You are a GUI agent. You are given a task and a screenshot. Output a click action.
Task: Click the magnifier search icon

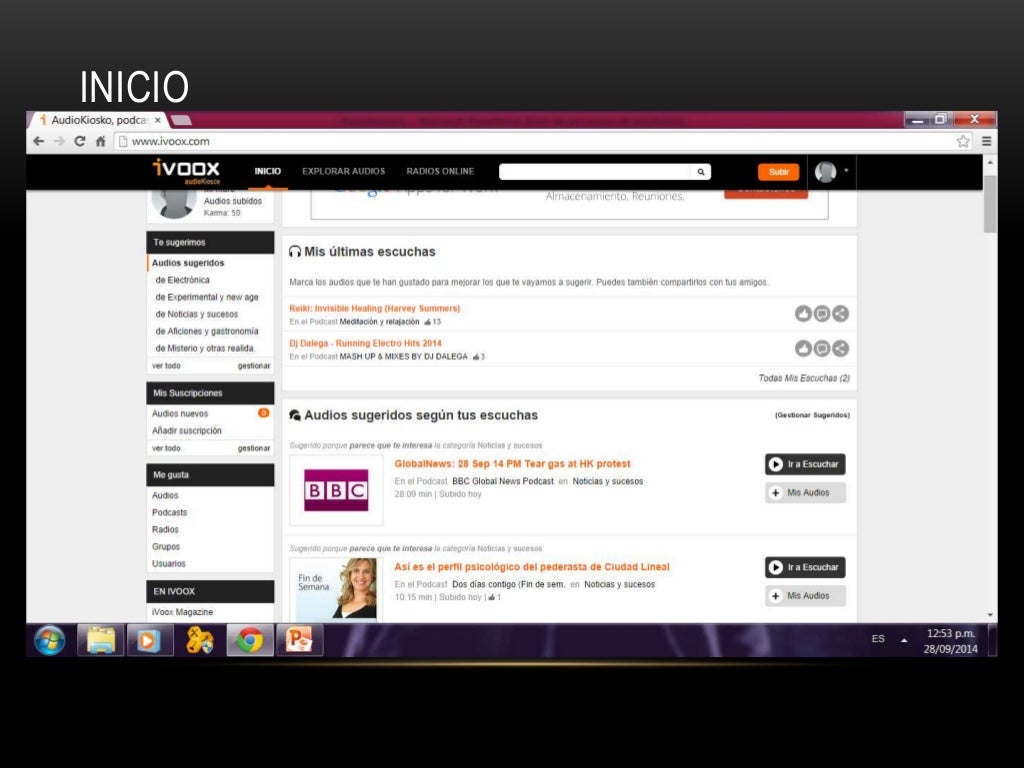tap(701, 172)
